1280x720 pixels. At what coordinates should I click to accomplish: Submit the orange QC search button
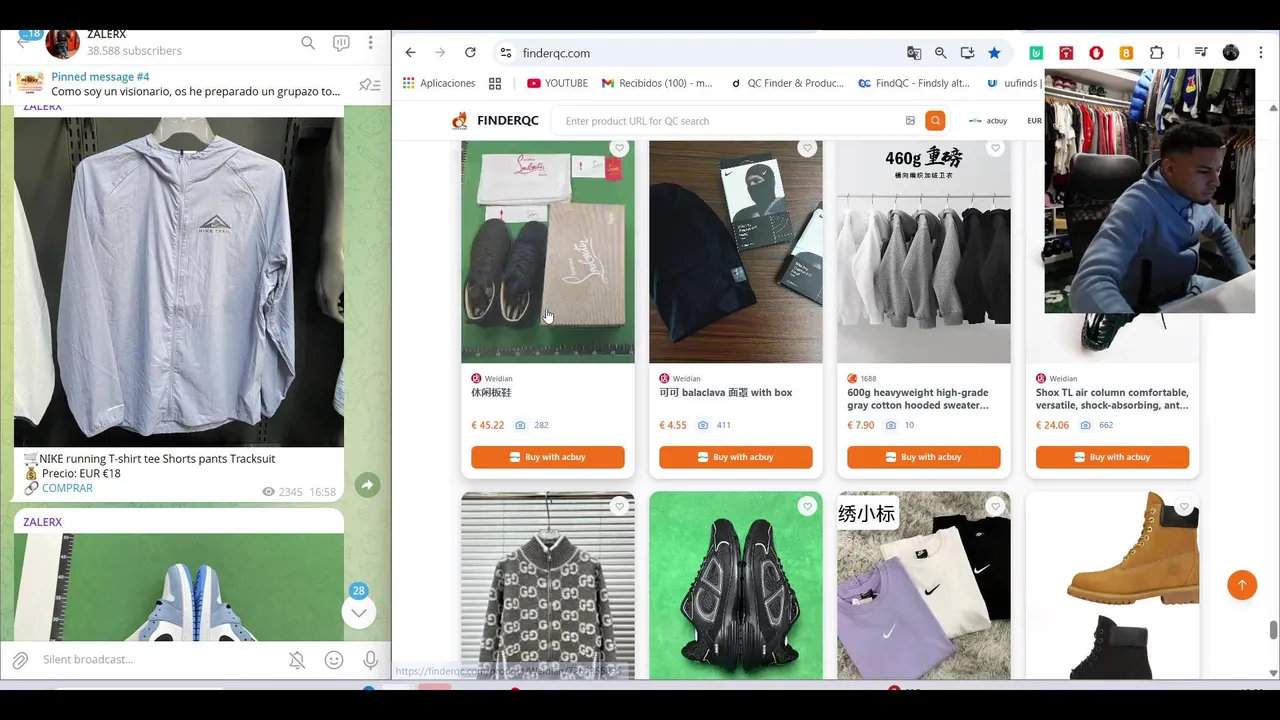pyautogui.click(x=935, y=121)
